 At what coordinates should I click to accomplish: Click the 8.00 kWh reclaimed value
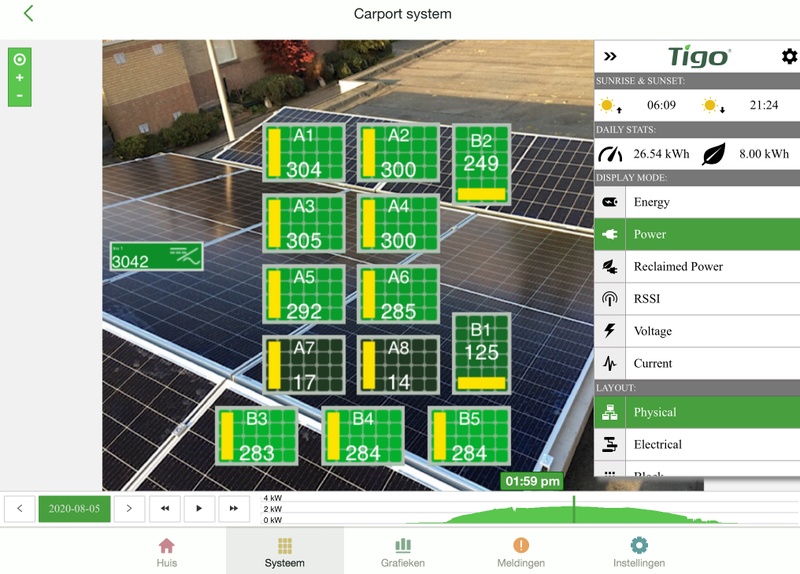pos(764,154)
